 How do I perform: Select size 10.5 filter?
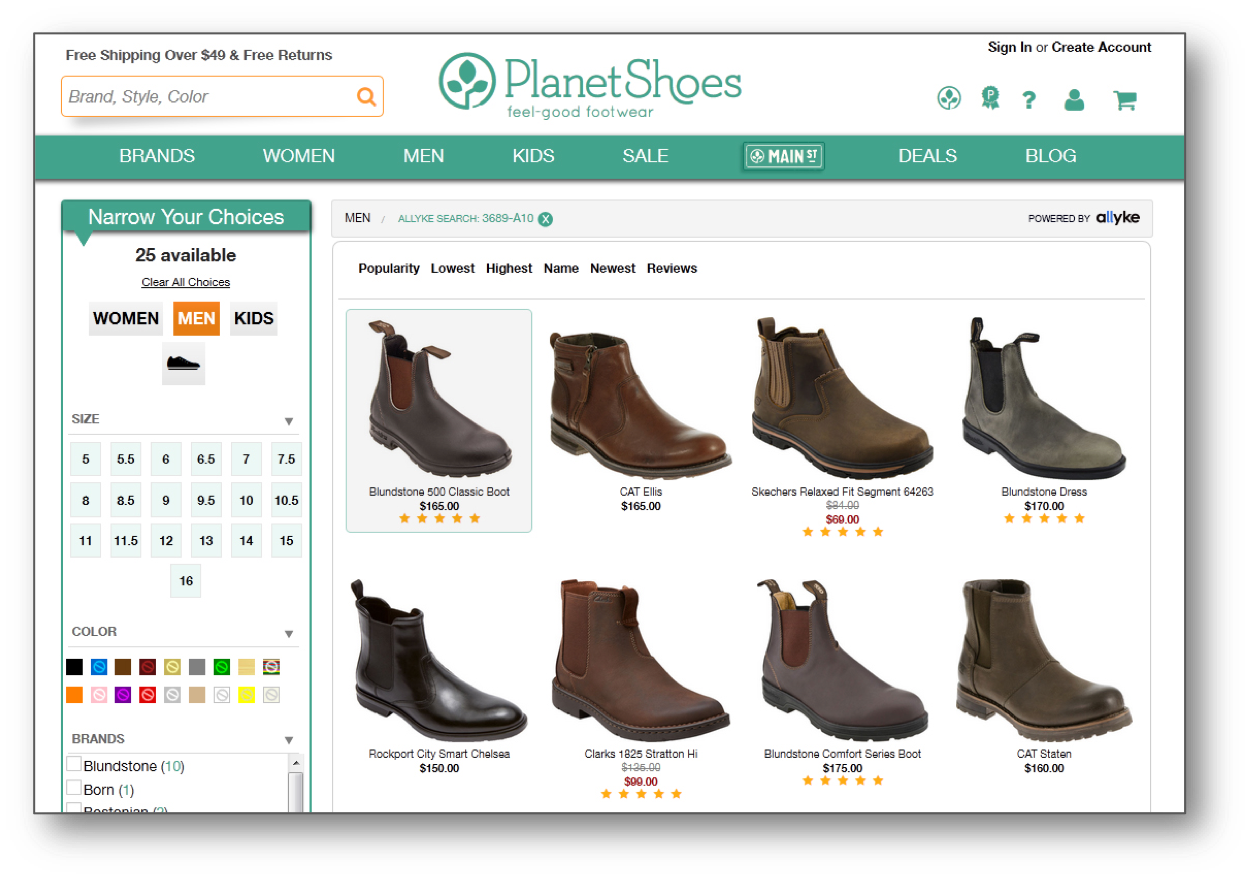287,500
